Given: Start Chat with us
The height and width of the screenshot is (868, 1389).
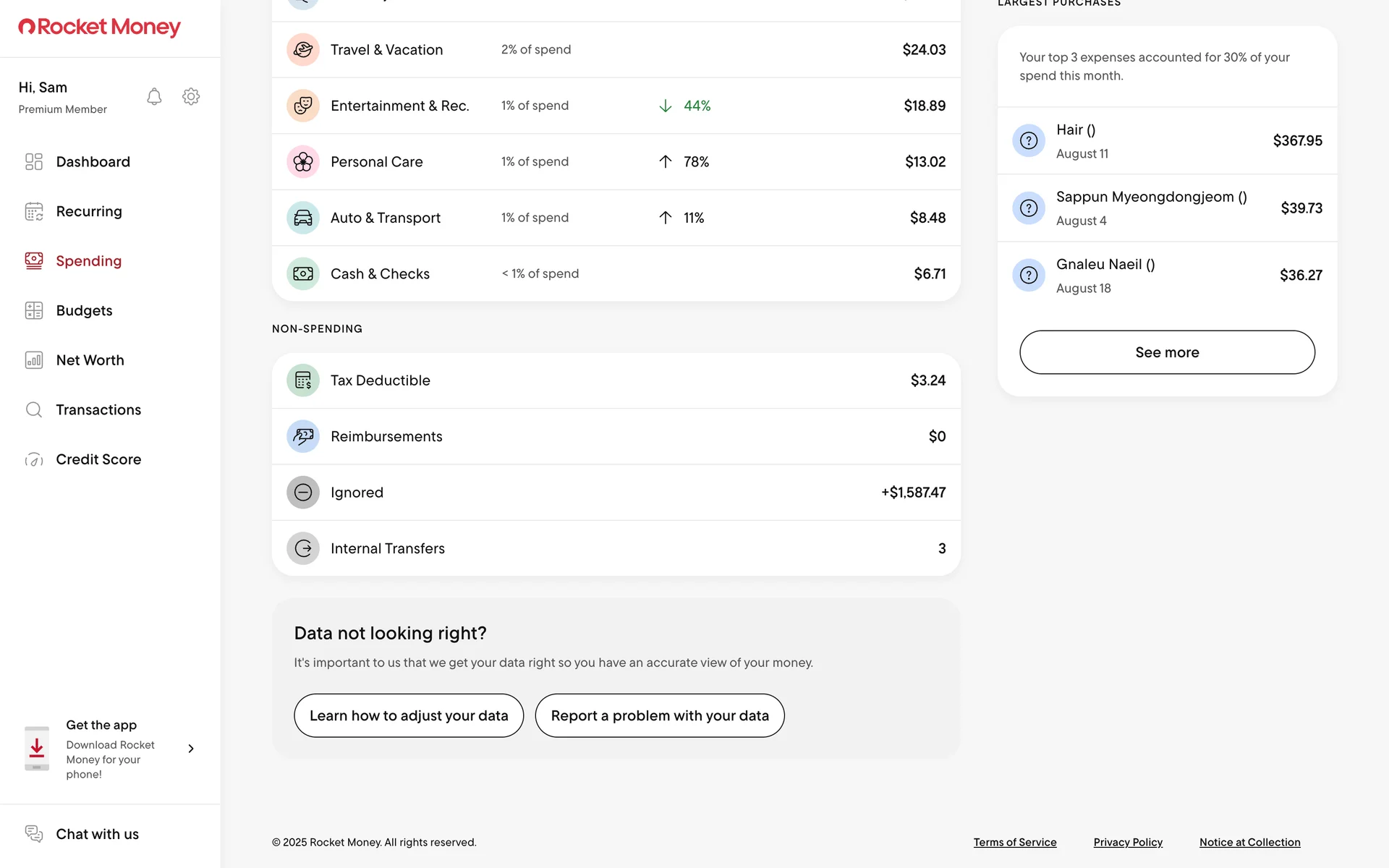Looking at the screenshot, I should tap(97, 835).
